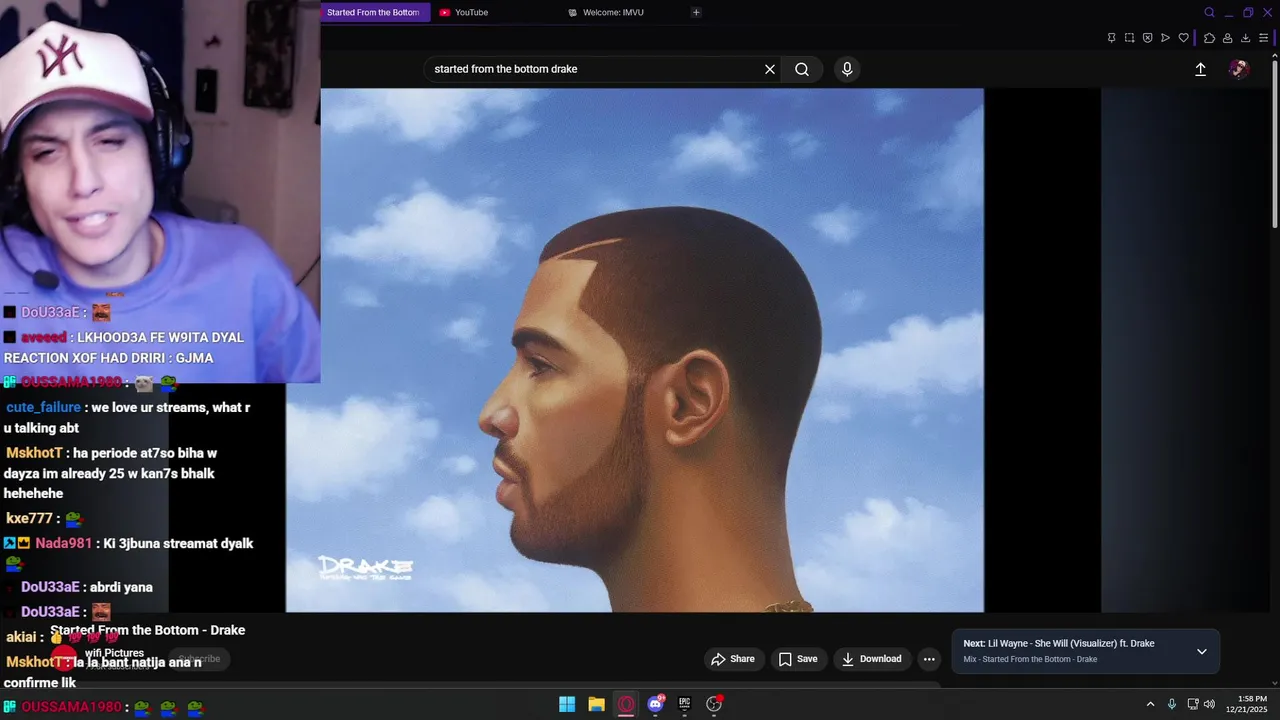
Task: Open the network status tray icon
Action: click(1193, 704)
